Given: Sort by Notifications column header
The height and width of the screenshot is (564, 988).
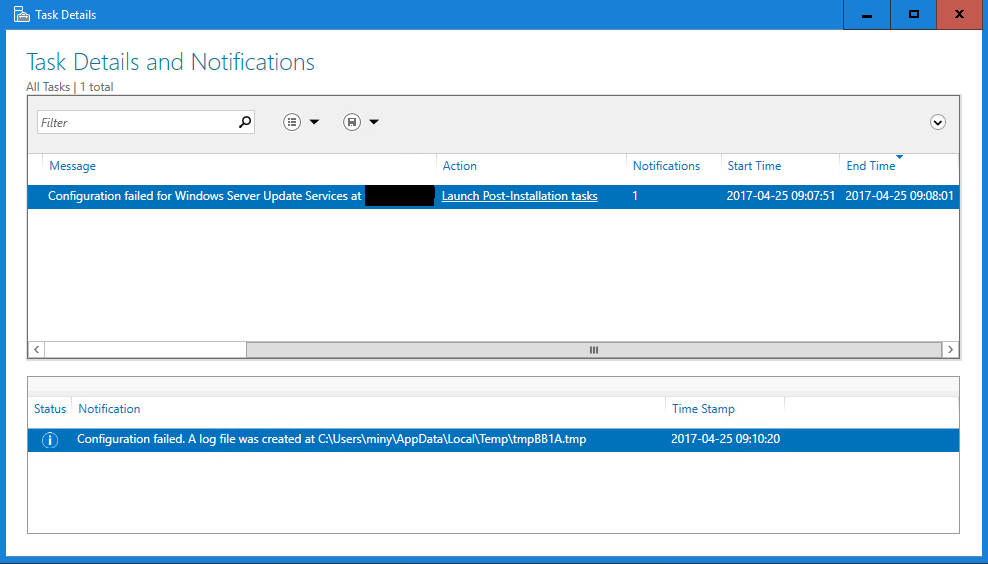Looking at the screenshot, I should point(666,166).
